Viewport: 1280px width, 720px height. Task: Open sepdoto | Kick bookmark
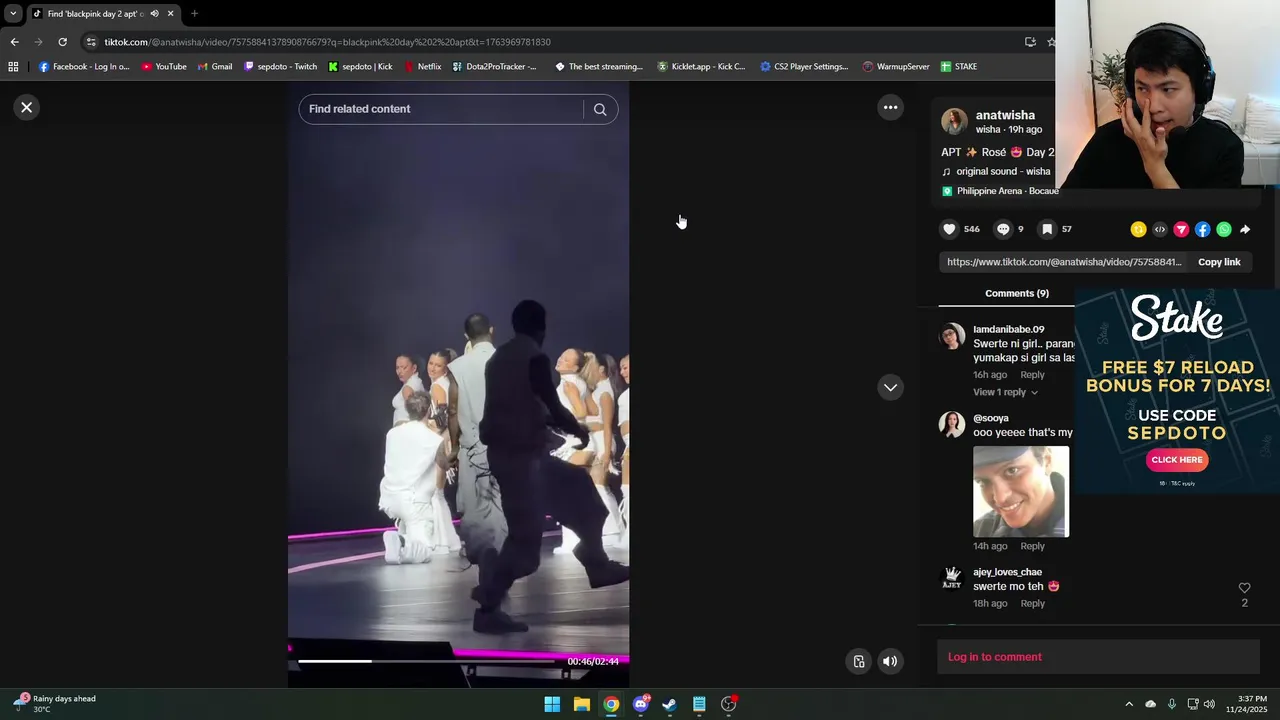click(x=360, y=67)
